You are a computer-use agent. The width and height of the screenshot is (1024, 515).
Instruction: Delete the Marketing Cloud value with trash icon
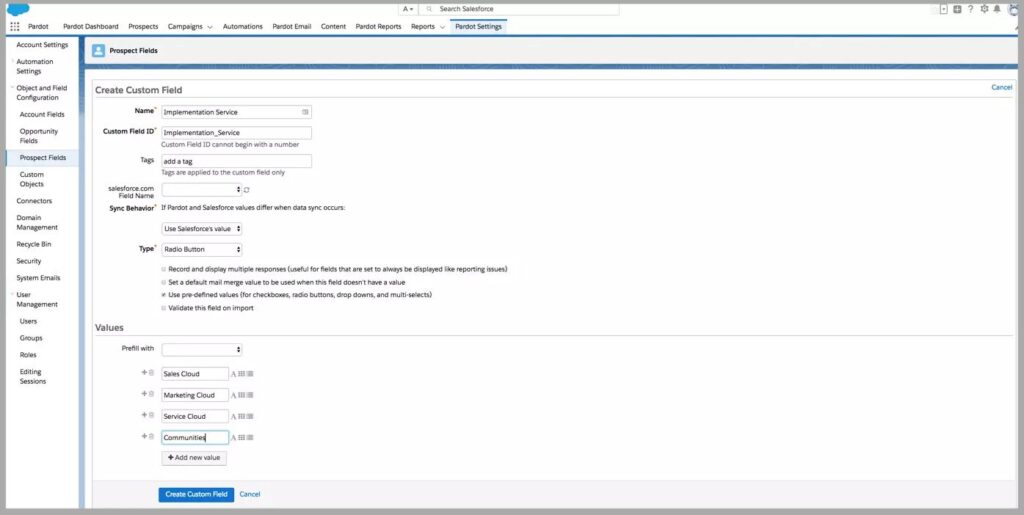[152, 394]
